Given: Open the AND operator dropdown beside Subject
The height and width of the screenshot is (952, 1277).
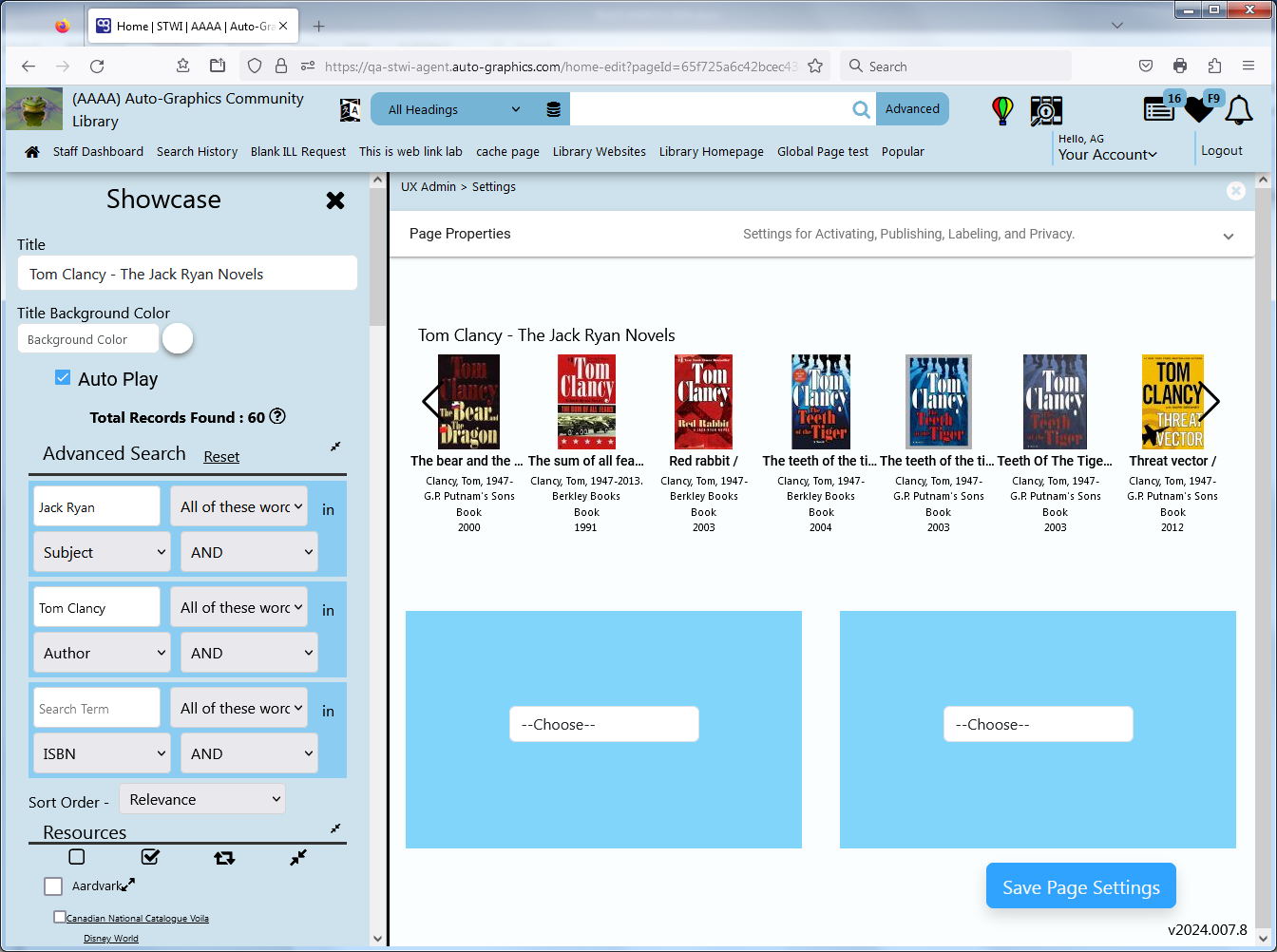Looking at the screenshot, I should (x=249, y=552).
